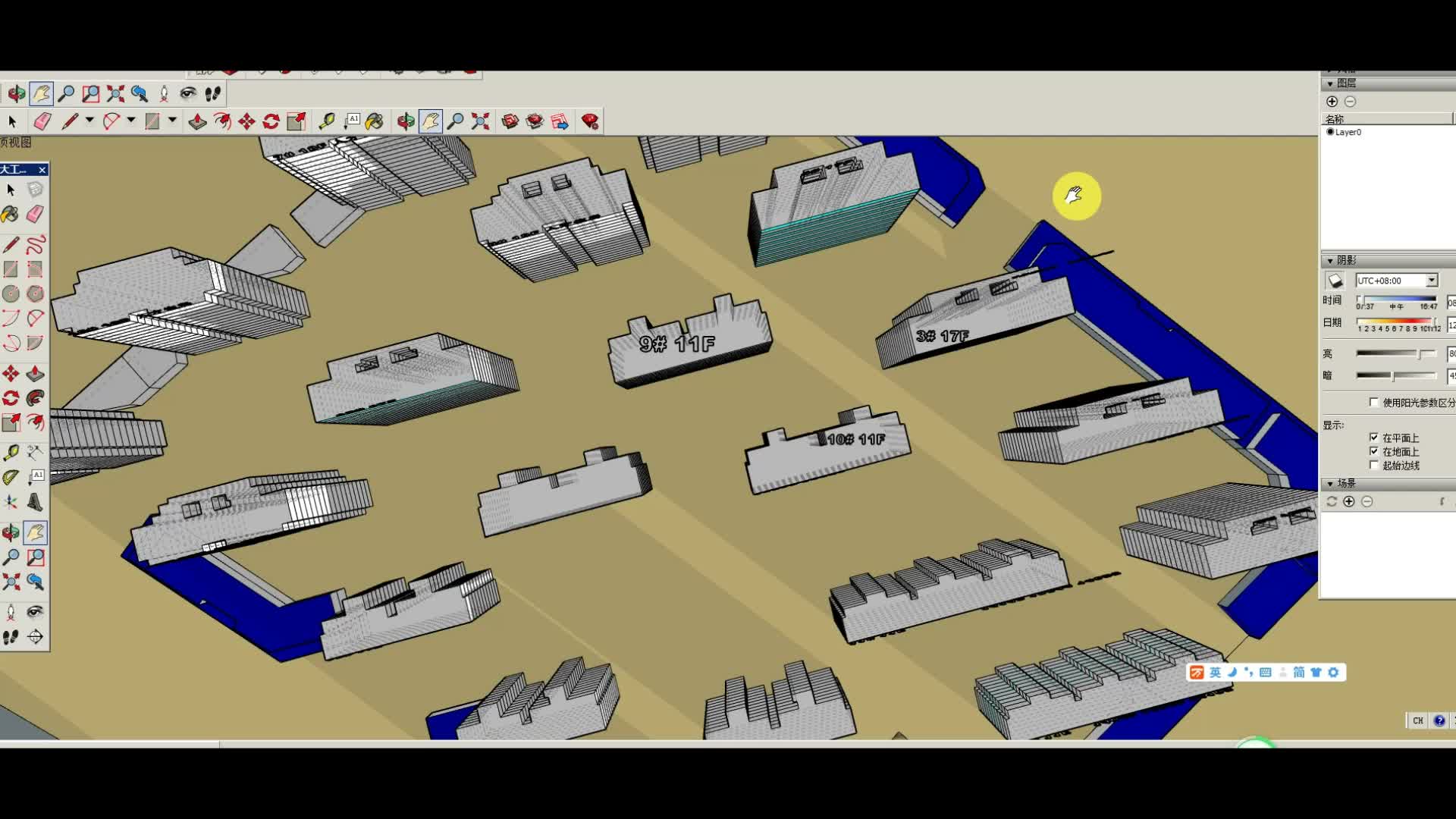Image resolution: width=1456 pixels, height=819 pixels.
Task: Select the Move tool in the main toolbar
Action: [x=246, y=121]
